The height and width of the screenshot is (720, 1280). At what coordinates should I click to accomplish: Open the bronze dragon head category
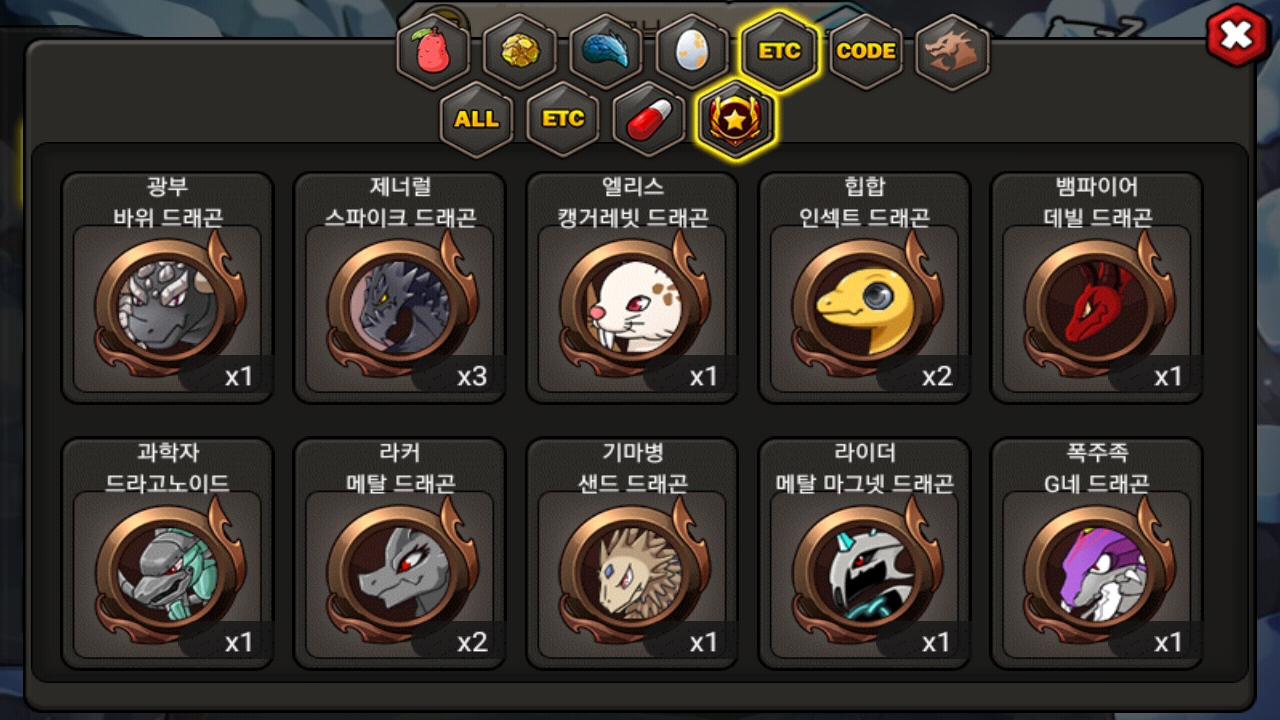click(952, 52)
